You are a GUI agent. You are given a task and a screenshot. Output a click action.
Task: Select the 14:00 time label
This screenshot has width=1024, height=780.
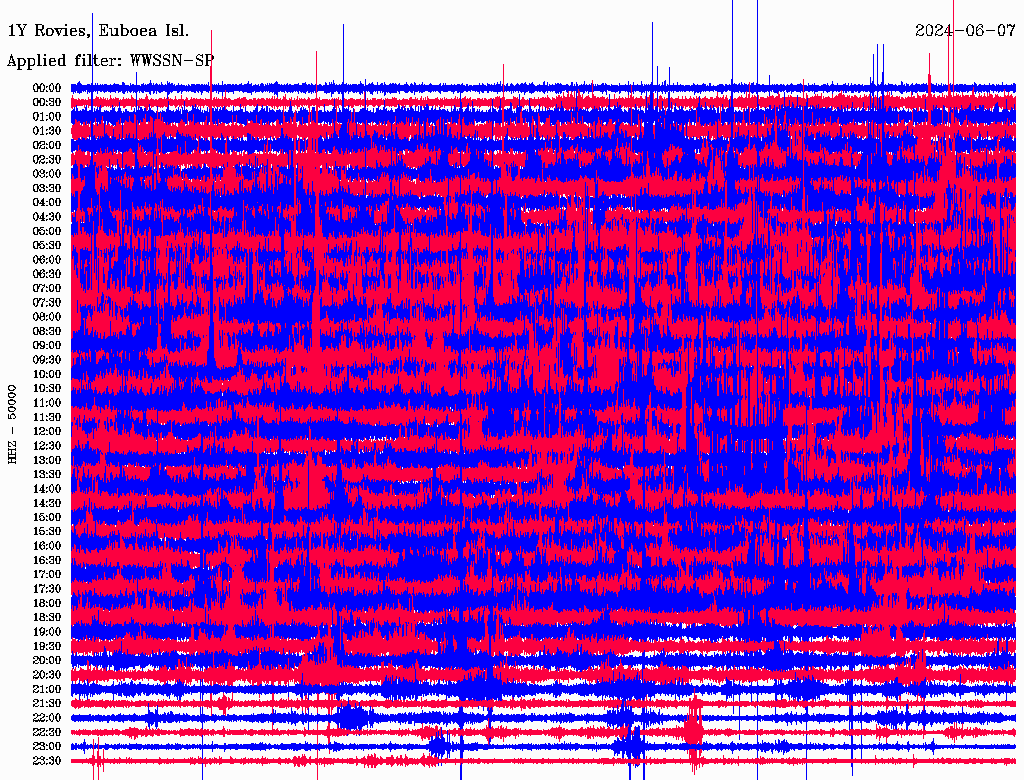pos(47,489)
